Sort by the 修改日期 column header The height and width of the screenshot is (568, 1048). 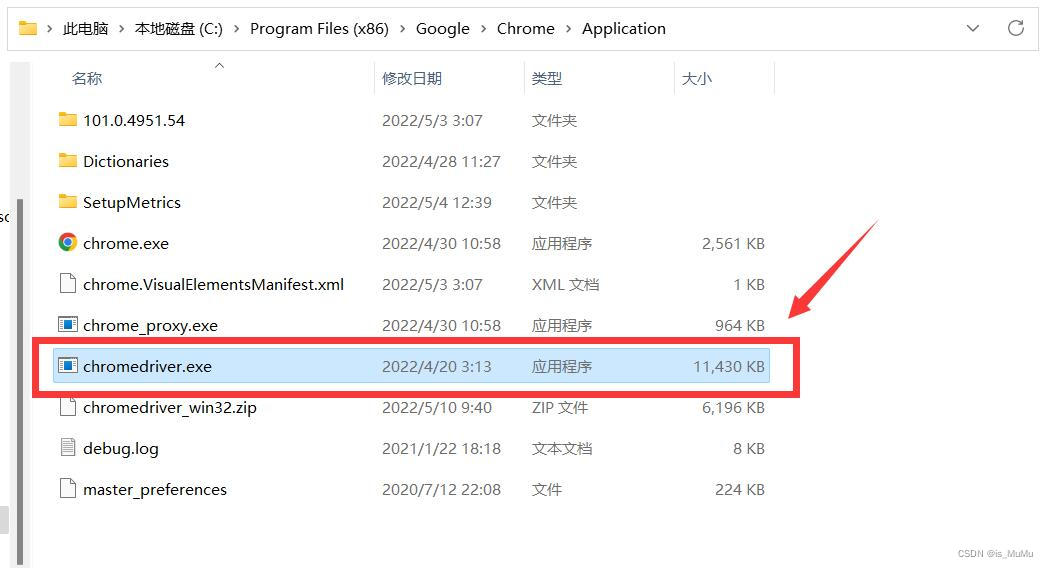(x=412, y=78)
